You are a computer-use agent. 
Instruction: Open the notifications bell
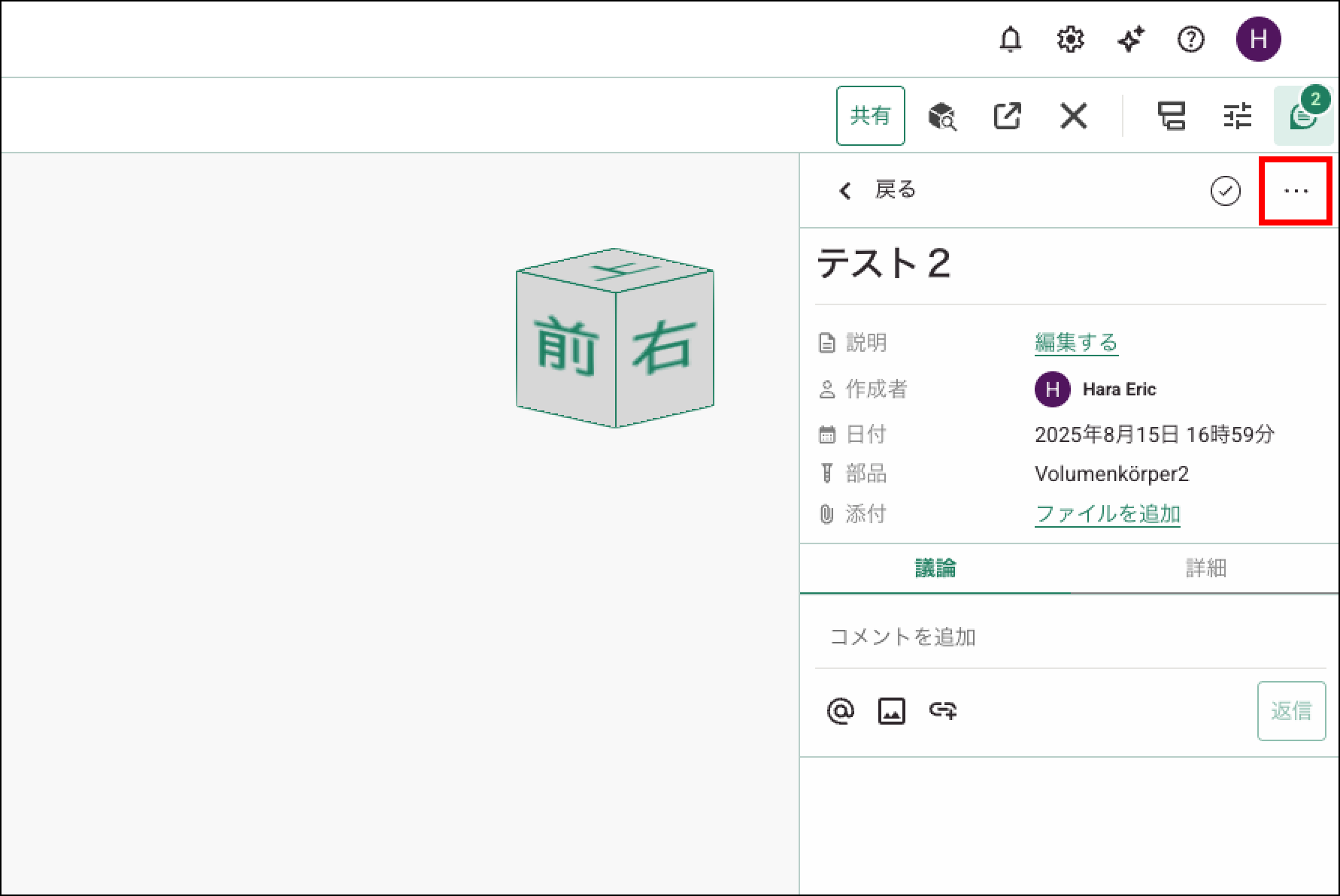click(1010, 39)
